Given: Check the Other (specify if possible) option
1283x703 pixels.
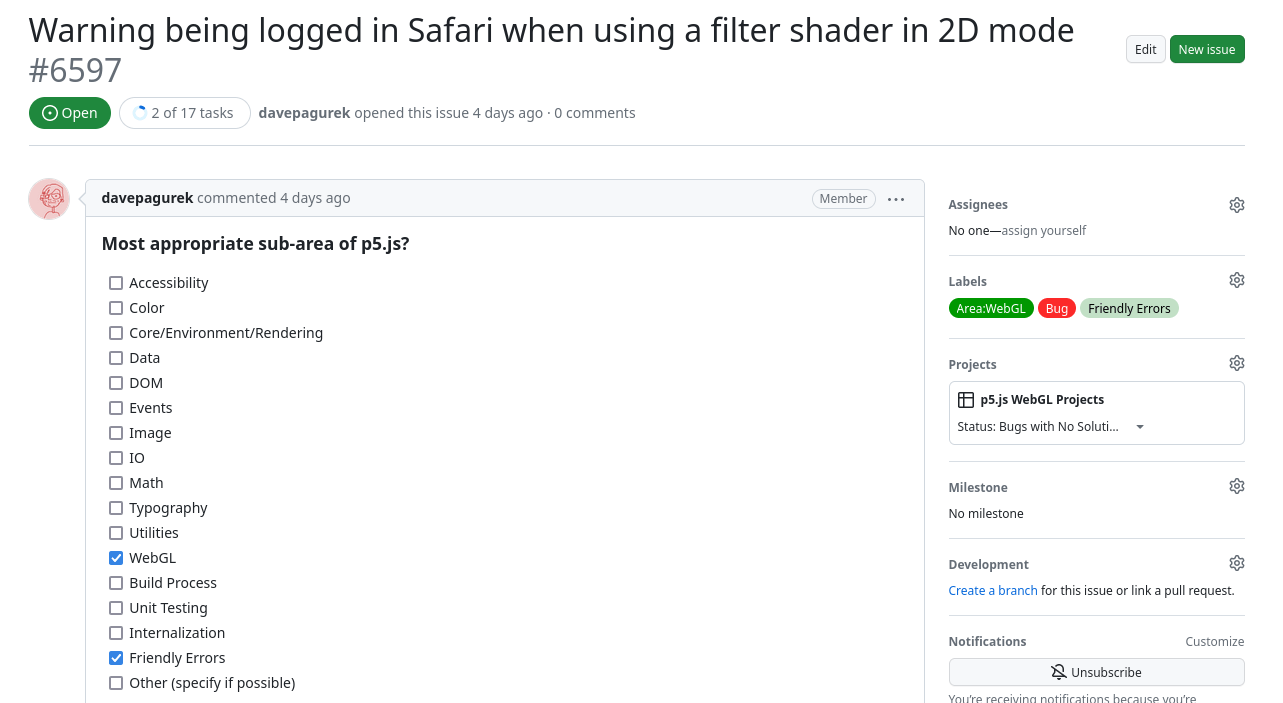Looking at the screenshot, I should (x=116, y=682).
